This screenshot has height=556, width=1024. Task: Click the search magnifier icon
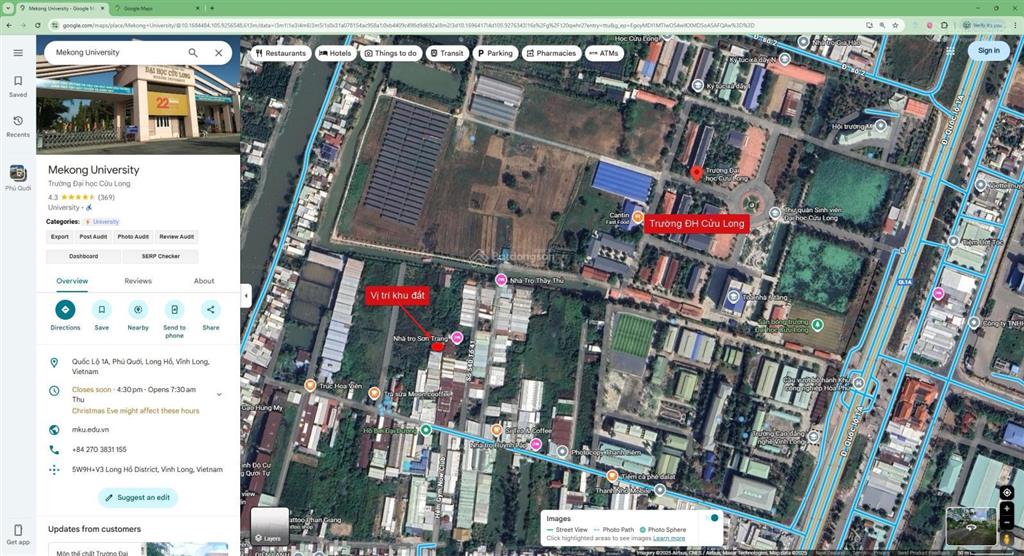click(193, 52)
